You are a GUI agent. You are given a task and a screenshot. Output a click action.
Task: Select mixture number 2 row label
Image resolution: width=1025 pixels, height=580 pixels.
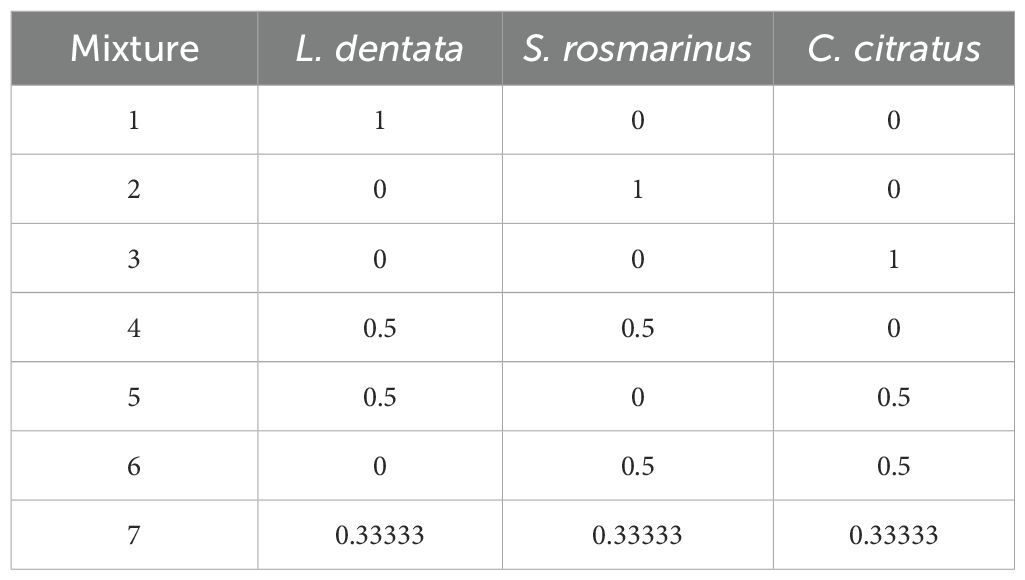pos(134,189)
